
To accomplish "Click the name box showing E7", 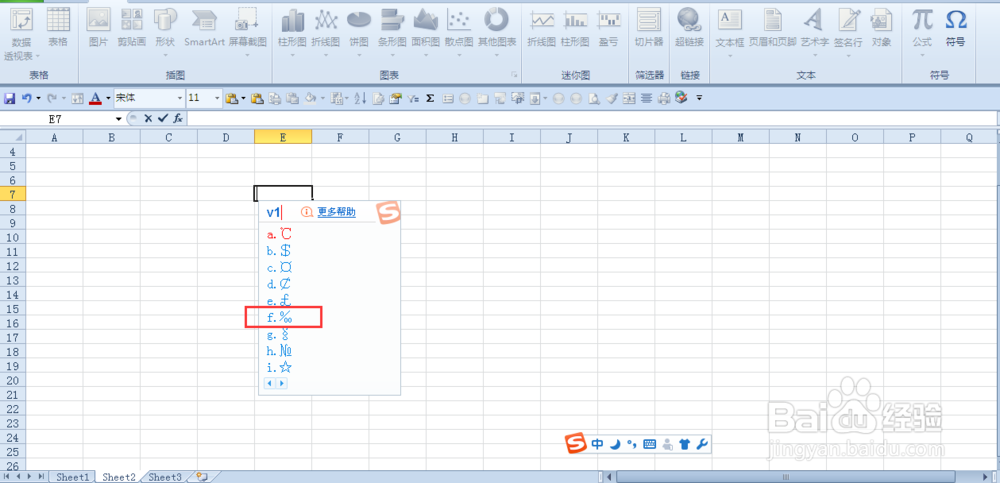I will click(x=57, y=119).
